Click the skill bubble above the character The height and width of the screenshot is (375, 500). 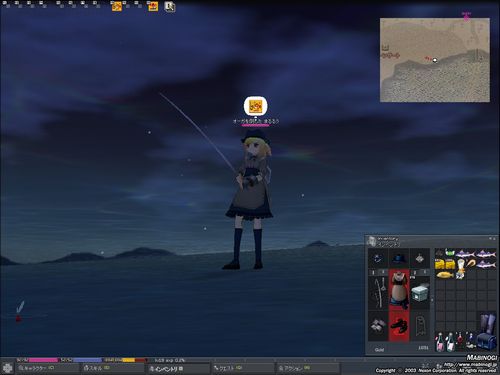[x=256, y=106]
